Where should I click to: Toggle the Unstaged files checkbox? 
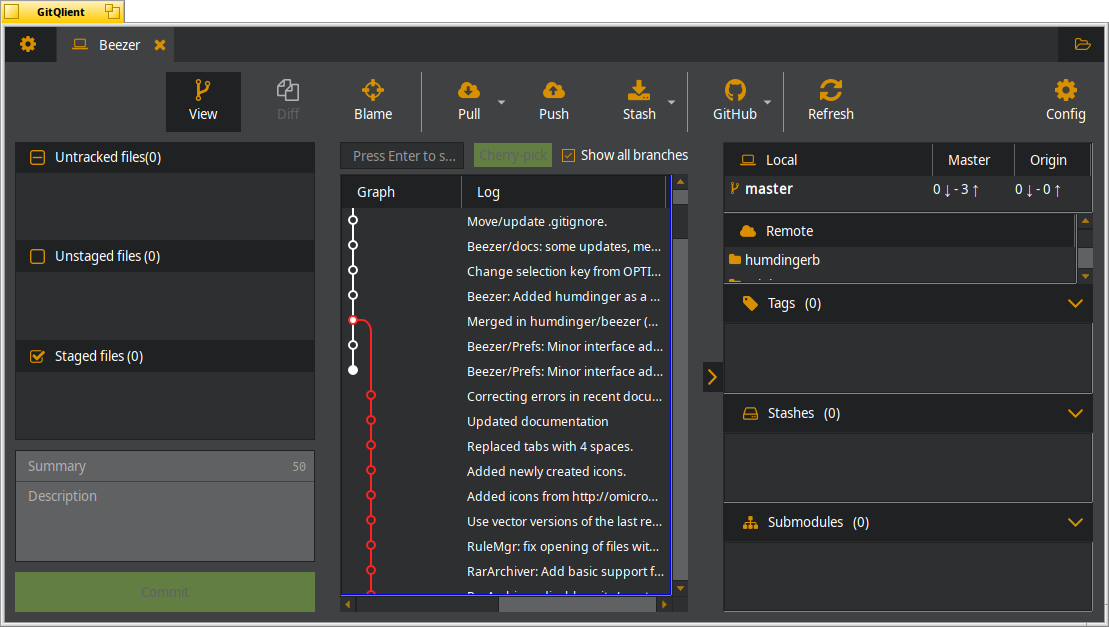coord(37,256)
